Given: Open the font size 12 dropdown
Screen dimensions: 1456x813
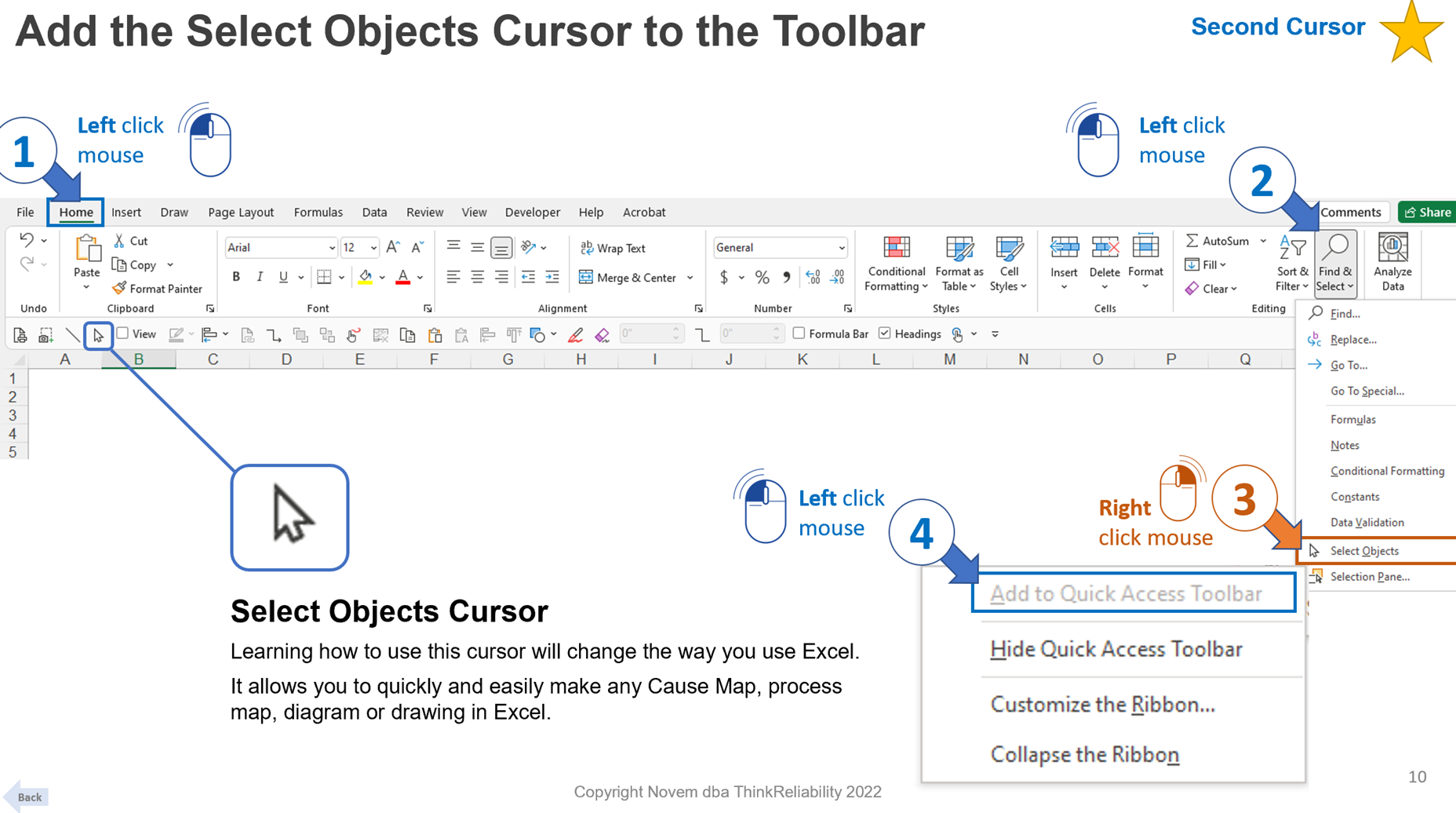Looking at the screenshot, I should [x=373, y=248].
